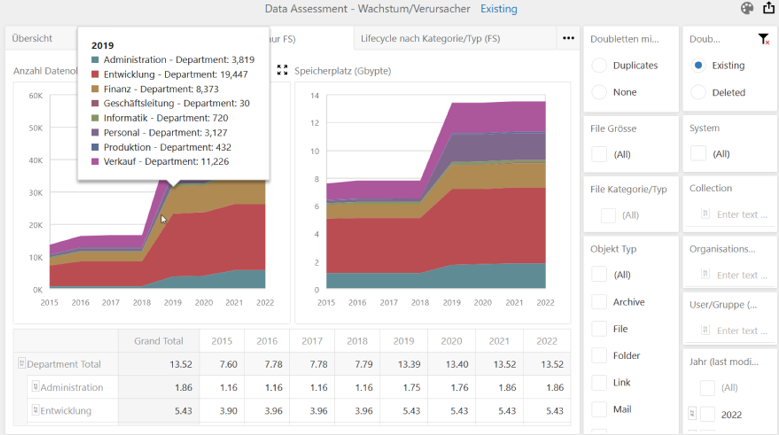Expand the Administration row in table
Screen dimensions: 779x435
pos(35,387)
